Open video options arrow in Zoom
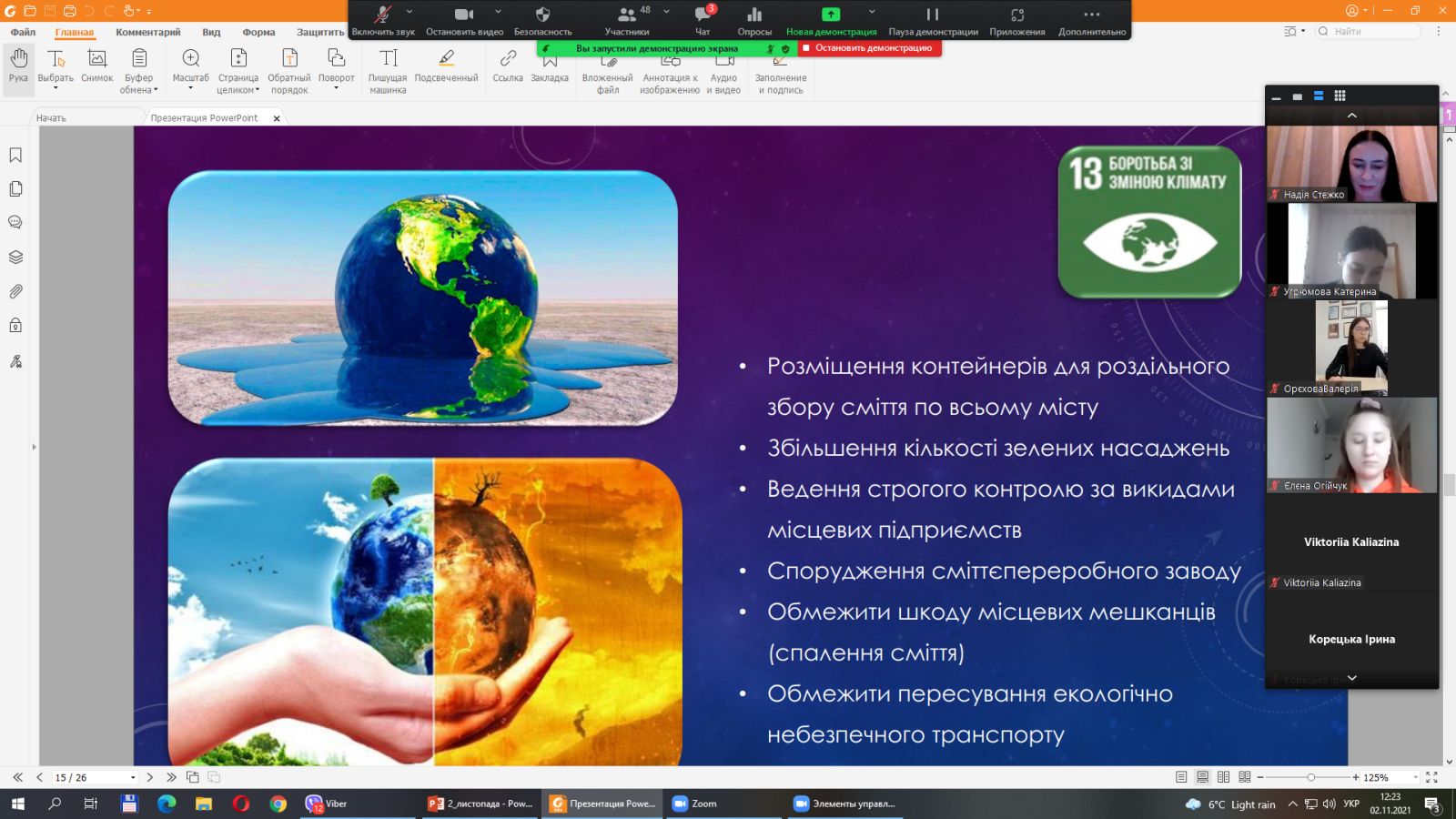This screenshot has width=1456, height=819. [x=498, y=12]
